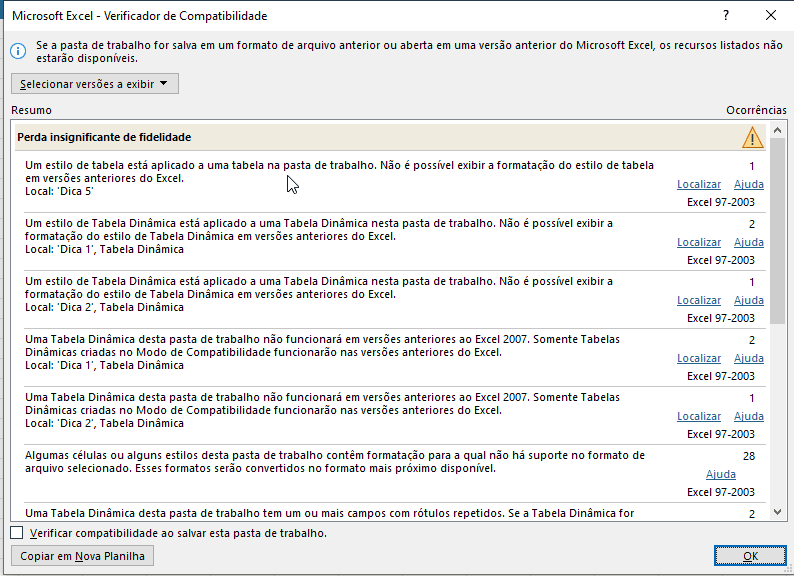Click Copiar em Nova Planilha button
The image size is (794, 576).
[82, 556]
